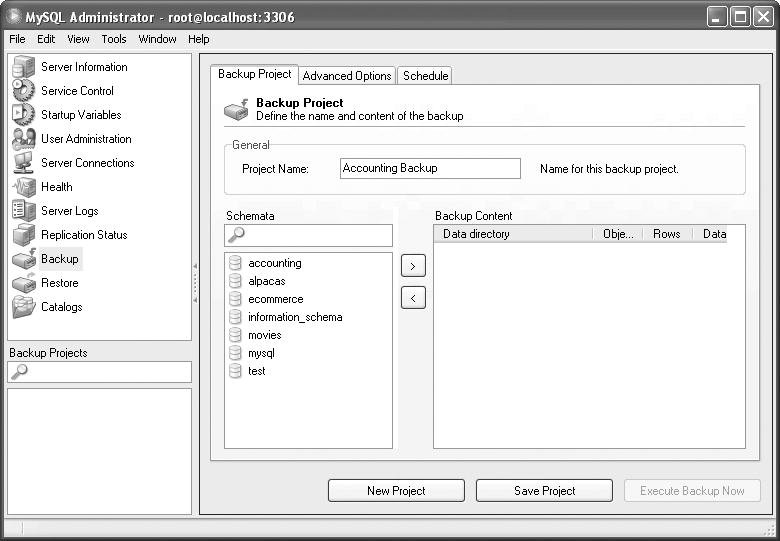This screenshot has width=780, height=541.
Task: Select the test schema
Action: point(257,371)
